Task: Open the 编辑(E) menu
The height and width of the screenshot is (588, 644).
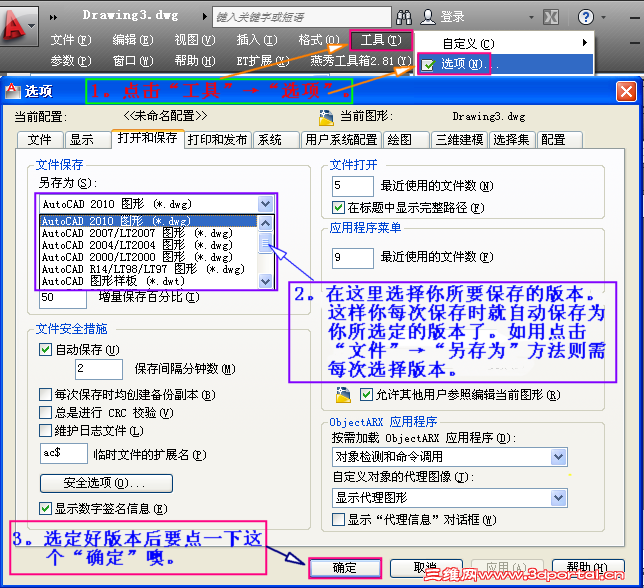Action: pos(133,40)
